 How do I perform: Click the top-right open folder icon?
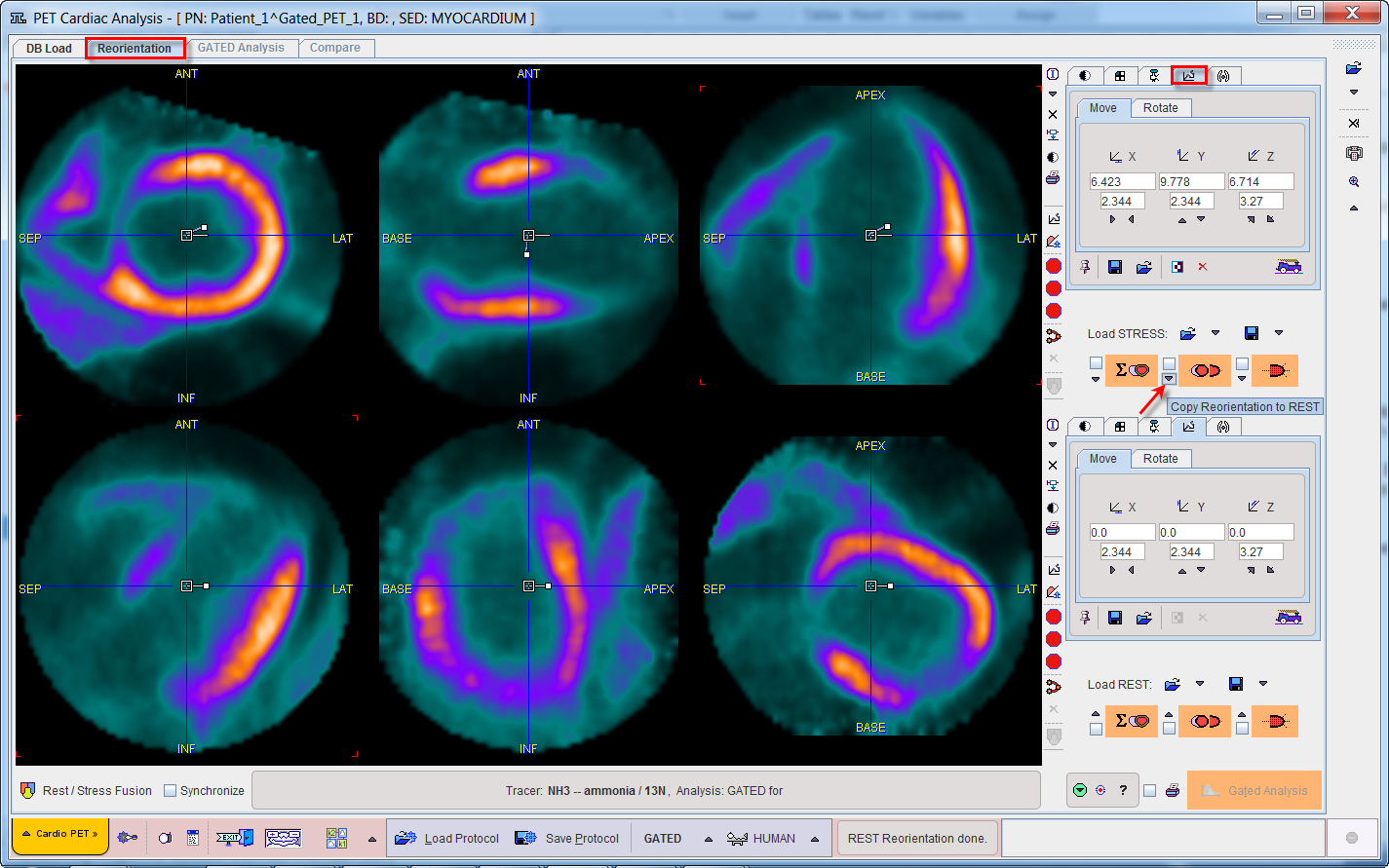click(x=1353, y=68)
